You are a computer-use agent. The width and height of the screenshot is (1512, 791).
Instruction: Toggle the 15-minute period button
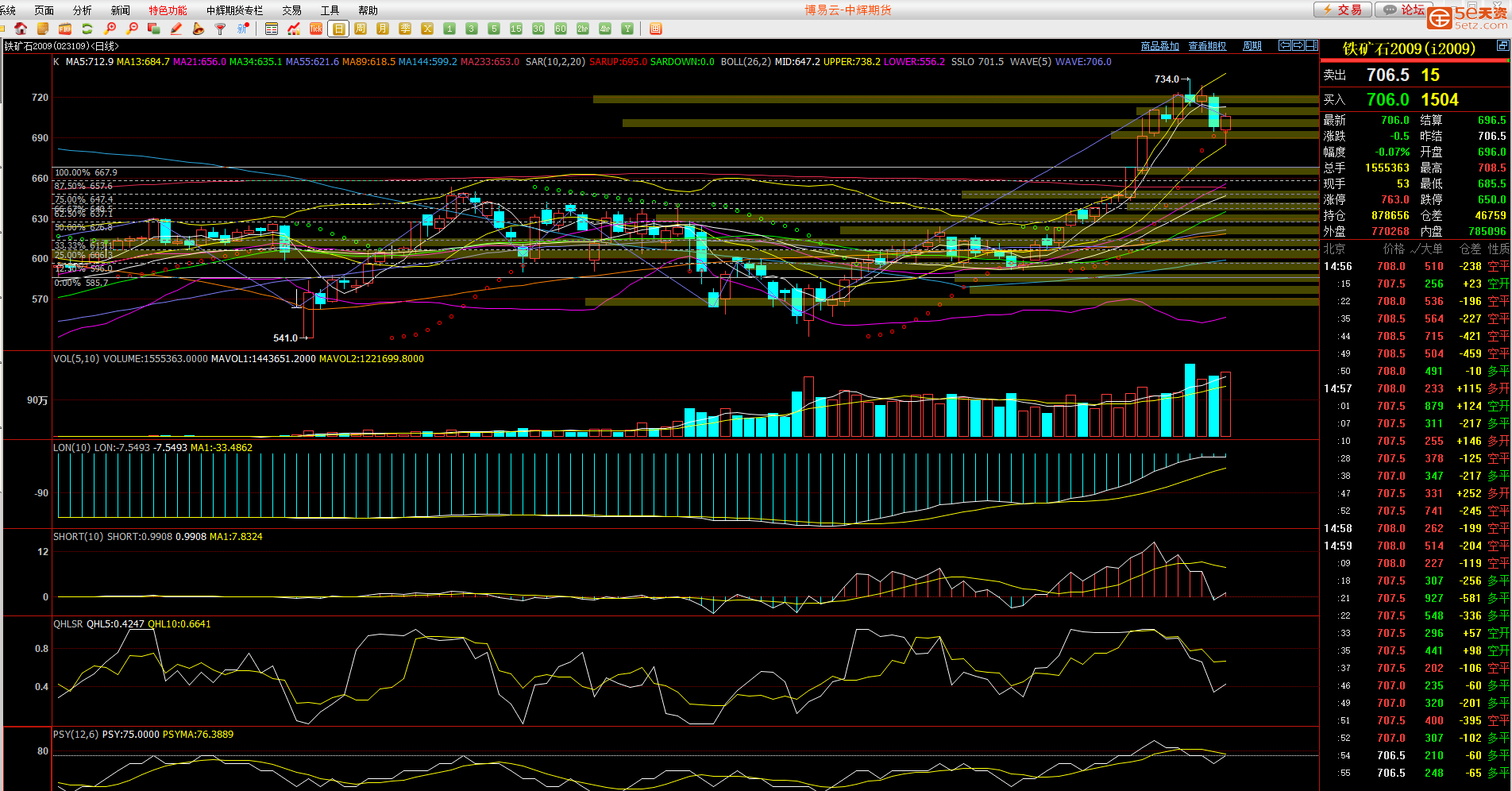[516, 29]
